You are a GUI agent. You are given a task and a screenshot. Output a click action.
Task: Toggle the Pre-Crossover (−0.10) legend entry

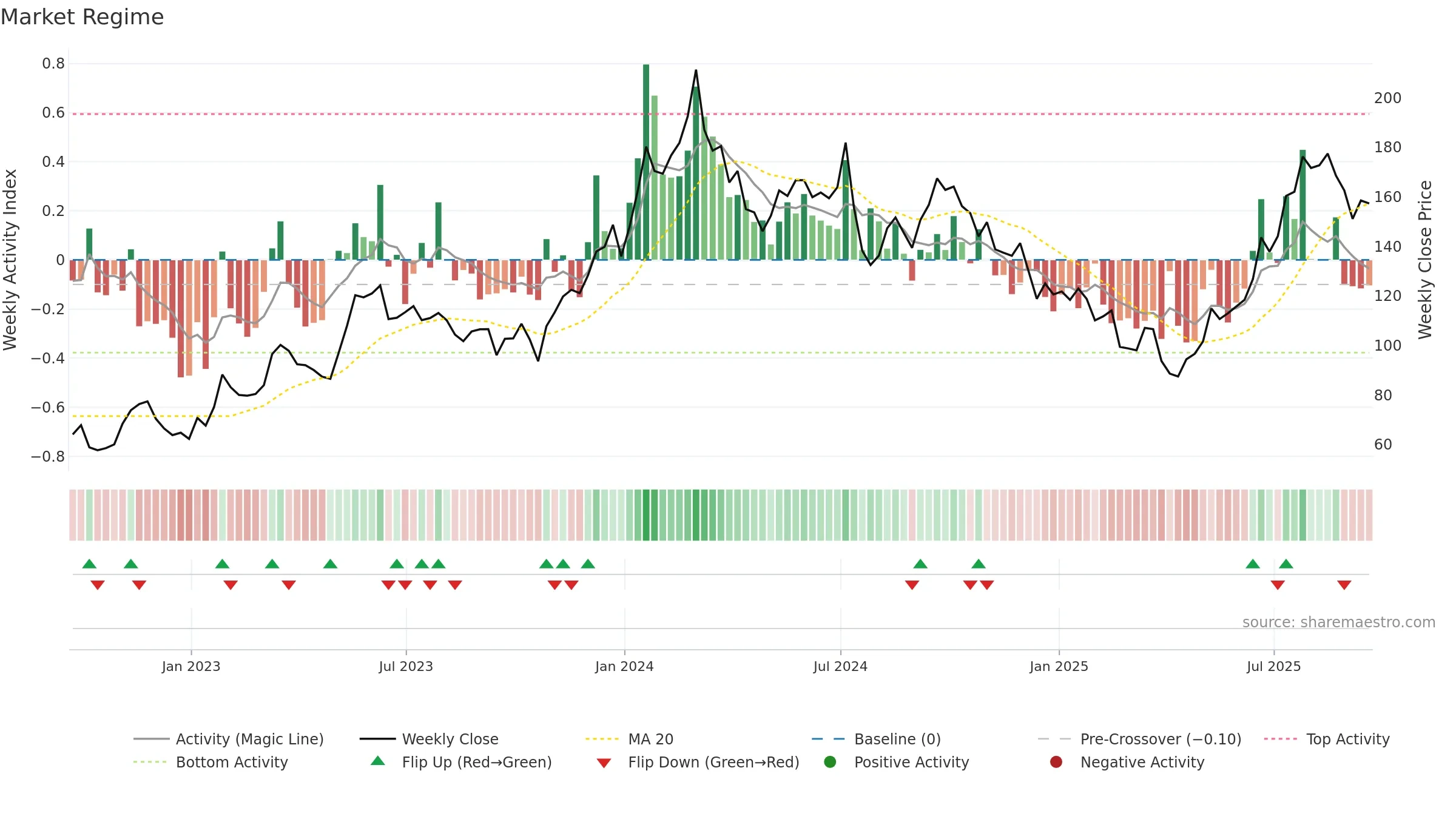click(x=1139, y=739)
